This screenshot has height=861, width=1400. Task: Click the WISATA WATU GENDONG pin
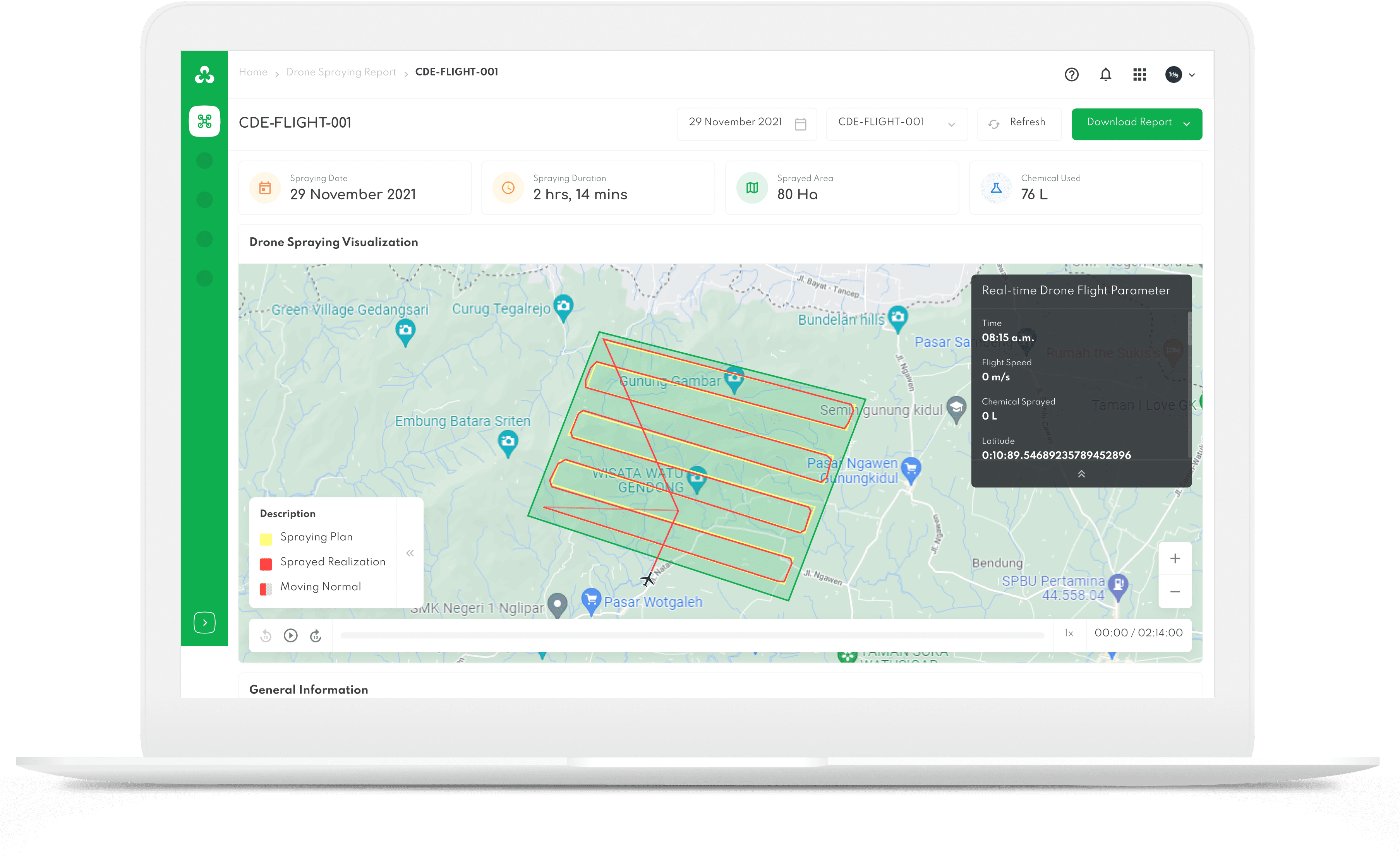point(697,480)
